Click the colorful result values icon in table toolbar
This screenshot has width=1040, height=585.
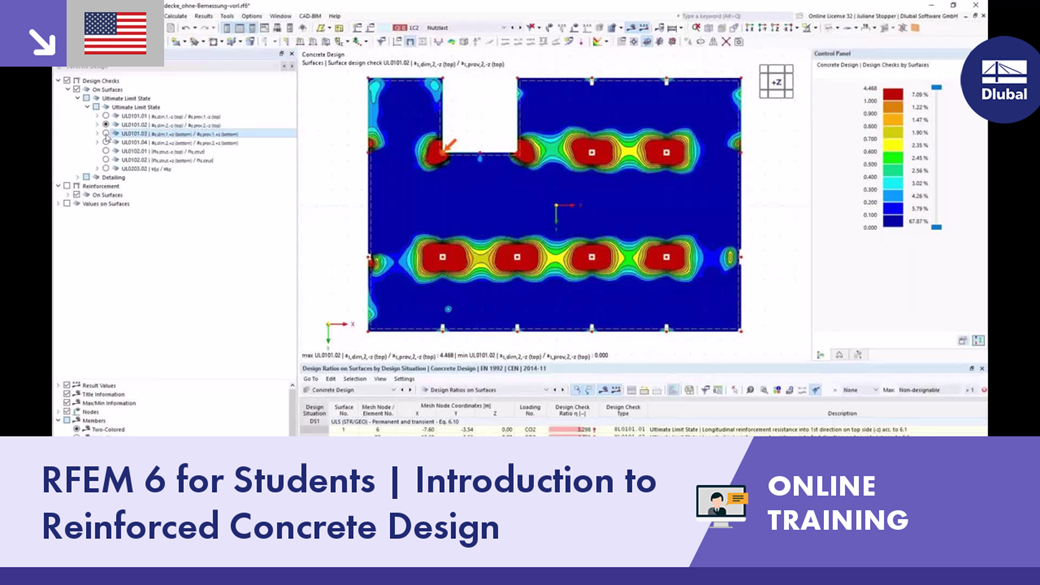(776, 390)
